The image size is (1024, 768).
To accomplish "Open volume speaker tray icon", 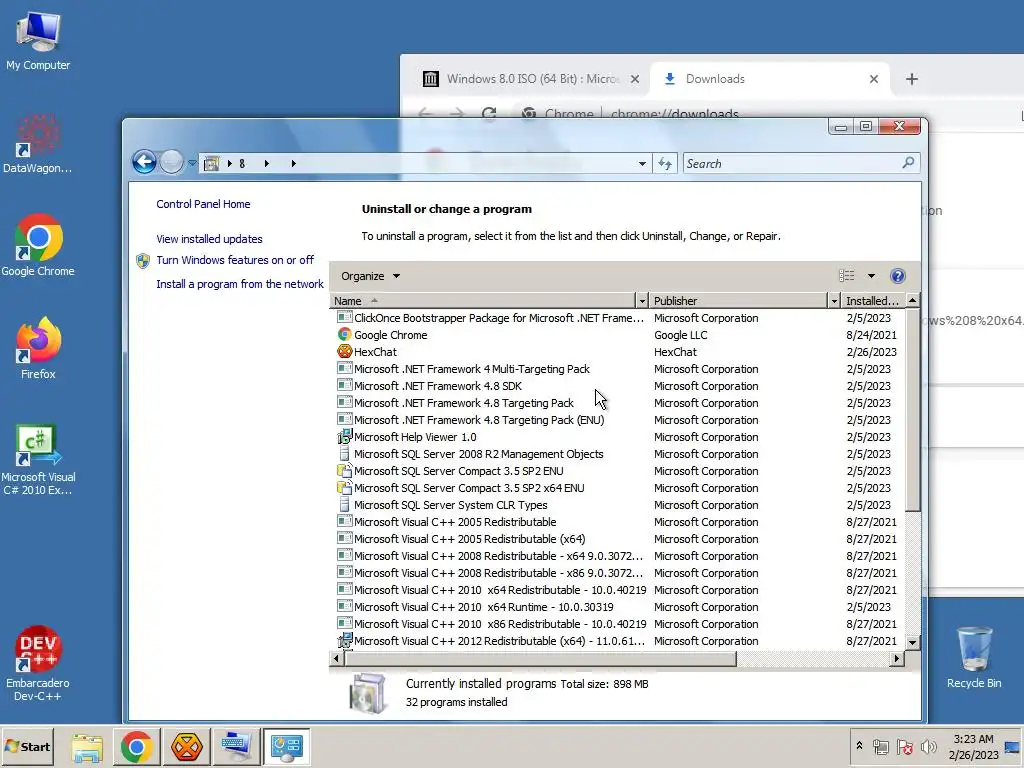I will point(928,746).
